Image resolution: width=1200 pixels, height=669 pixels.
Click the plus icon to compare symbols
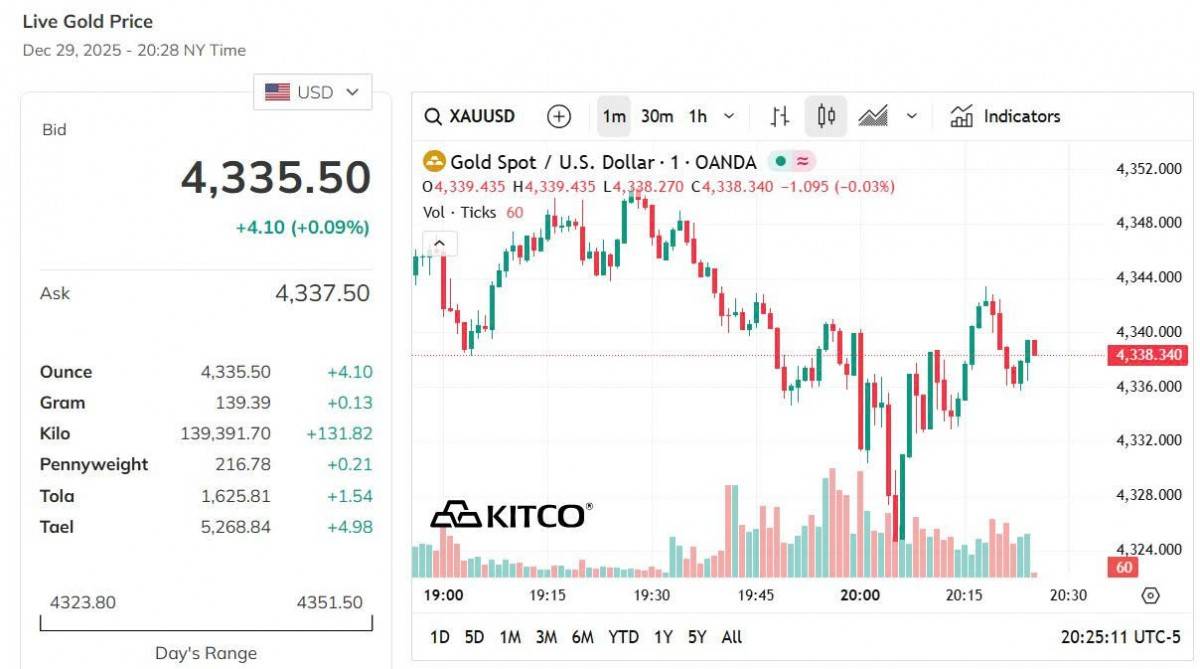click(559, 115)
